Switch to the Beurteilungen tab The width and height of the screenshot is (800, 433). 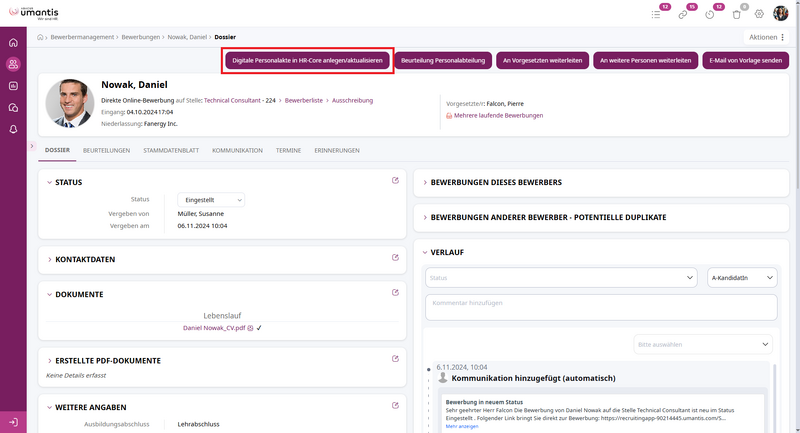coord(106,150)
